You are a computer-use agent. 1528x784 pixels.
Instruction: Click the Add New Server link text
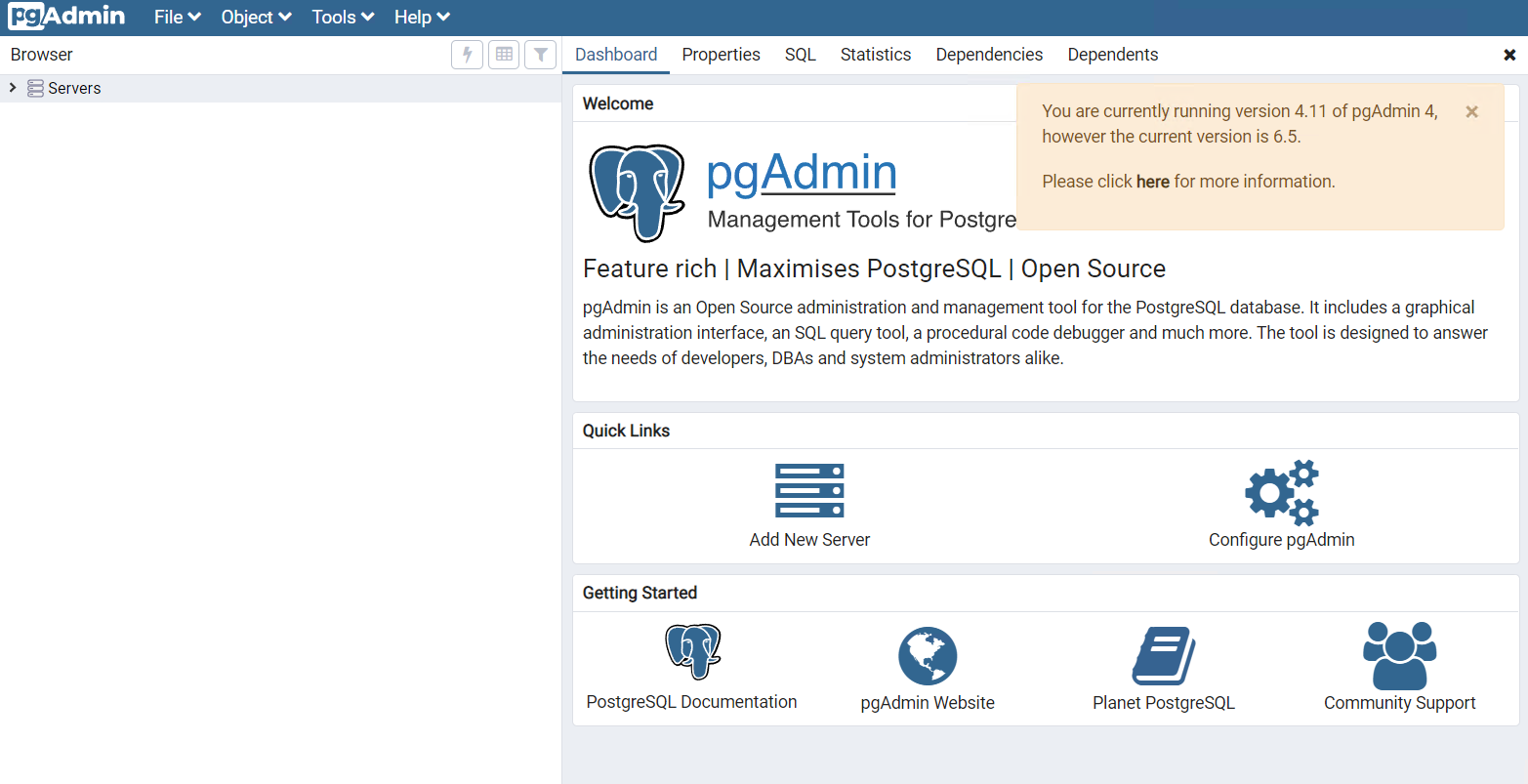(x=809, y=540)
